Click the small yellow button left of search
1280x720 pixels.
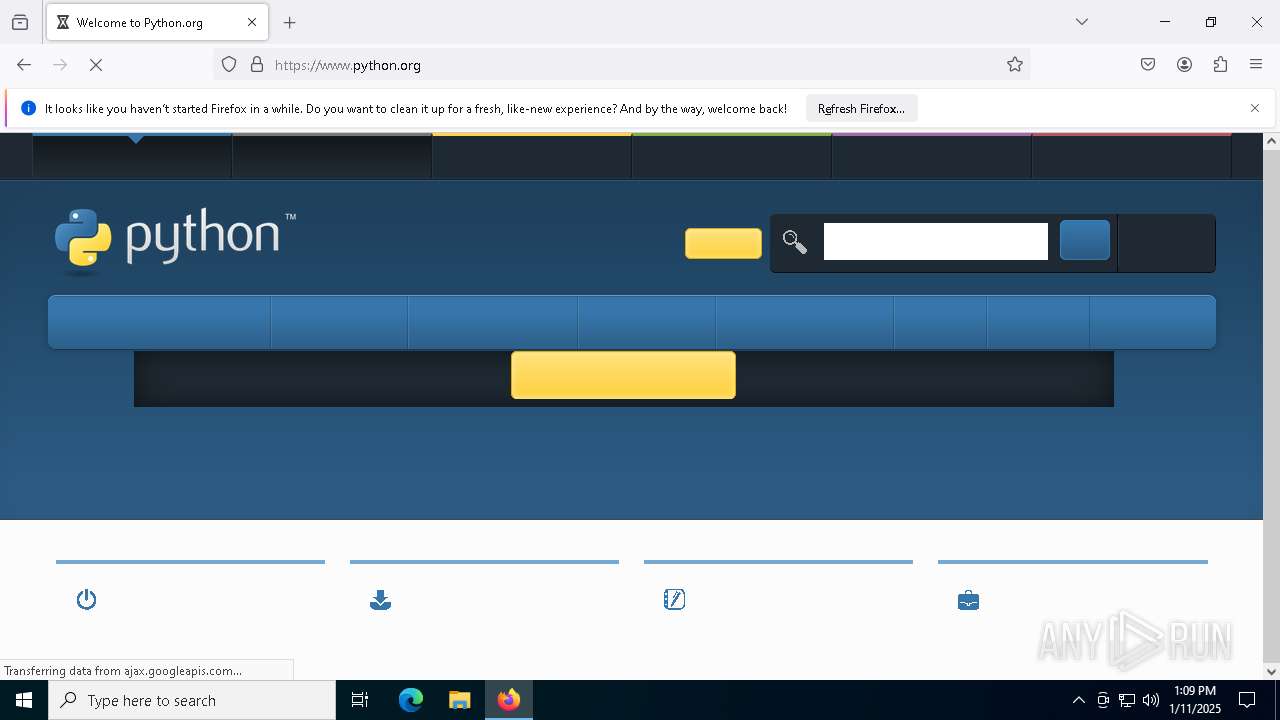click(x=723, y=243)
